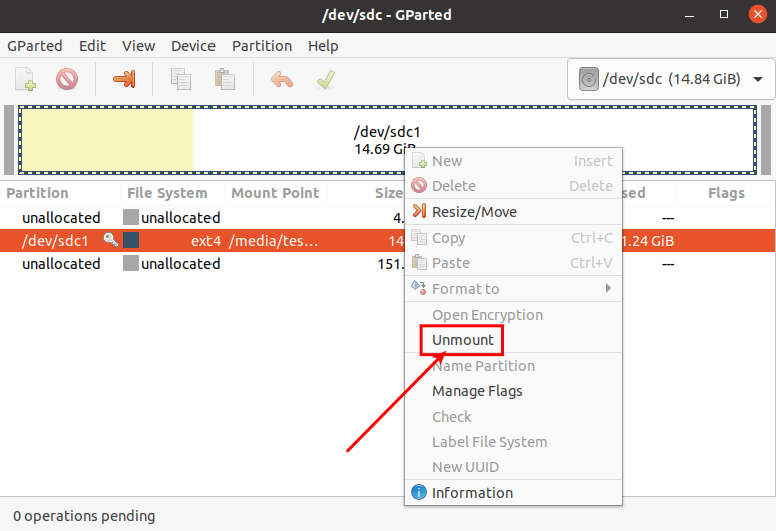Click the Apply all operations checkmark icon
This screenshot has width=776, height=531.
pos(326,79)
